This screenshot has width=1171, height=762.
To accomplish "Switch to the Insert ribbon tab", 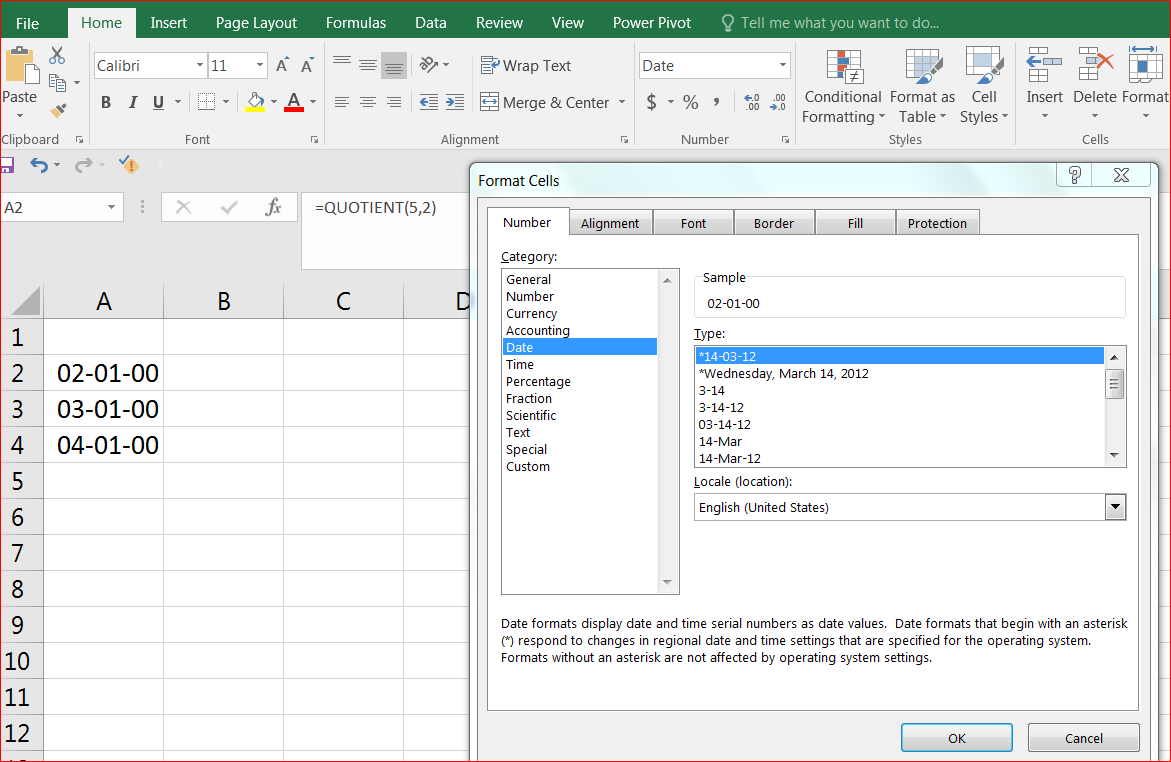I will pos(169,23).
